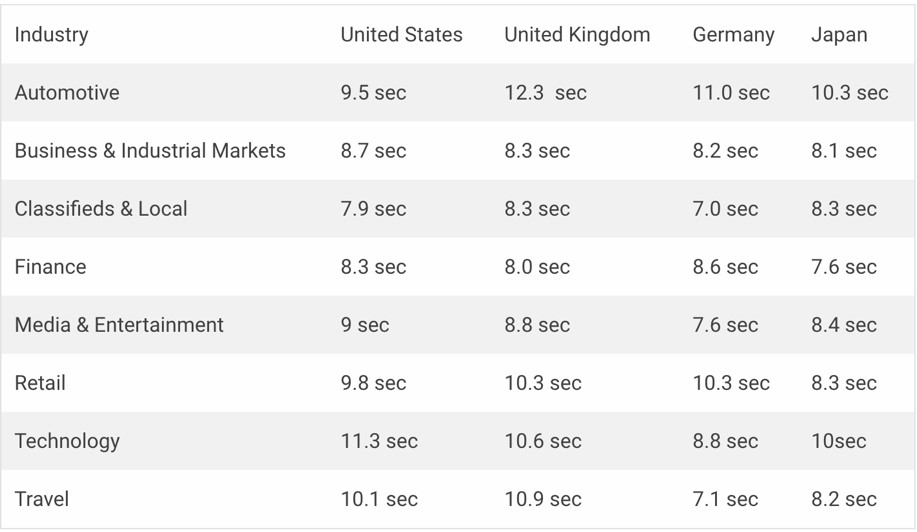
Task: Select the 9 sec Media US cell
Action: point(365,324)
